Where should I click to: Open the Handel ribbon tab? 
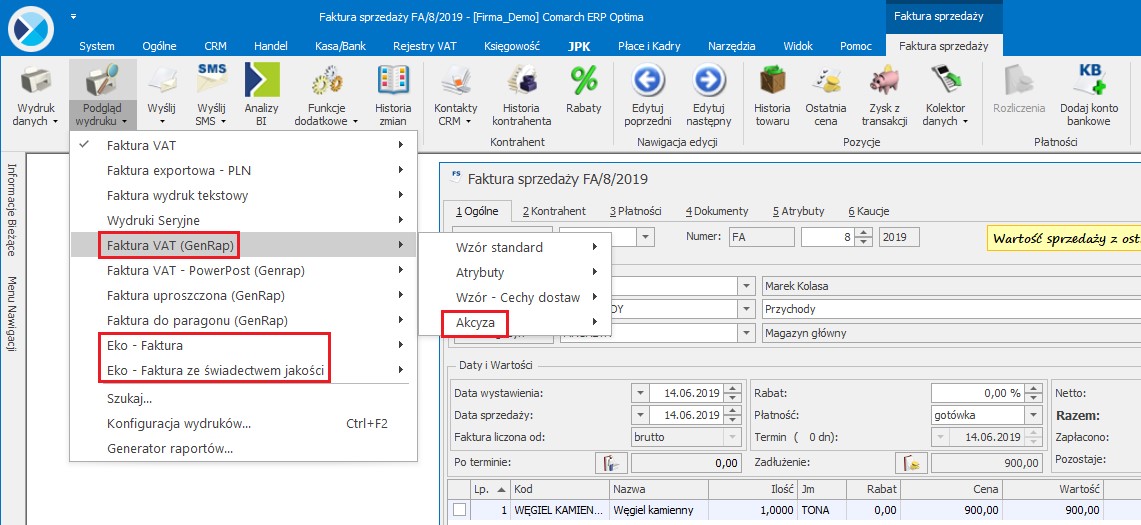(271, 46)
